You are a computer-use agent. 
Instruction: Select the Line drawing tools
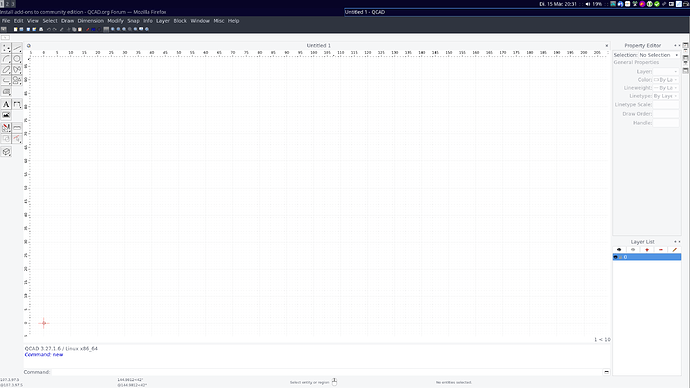[17, 48]
